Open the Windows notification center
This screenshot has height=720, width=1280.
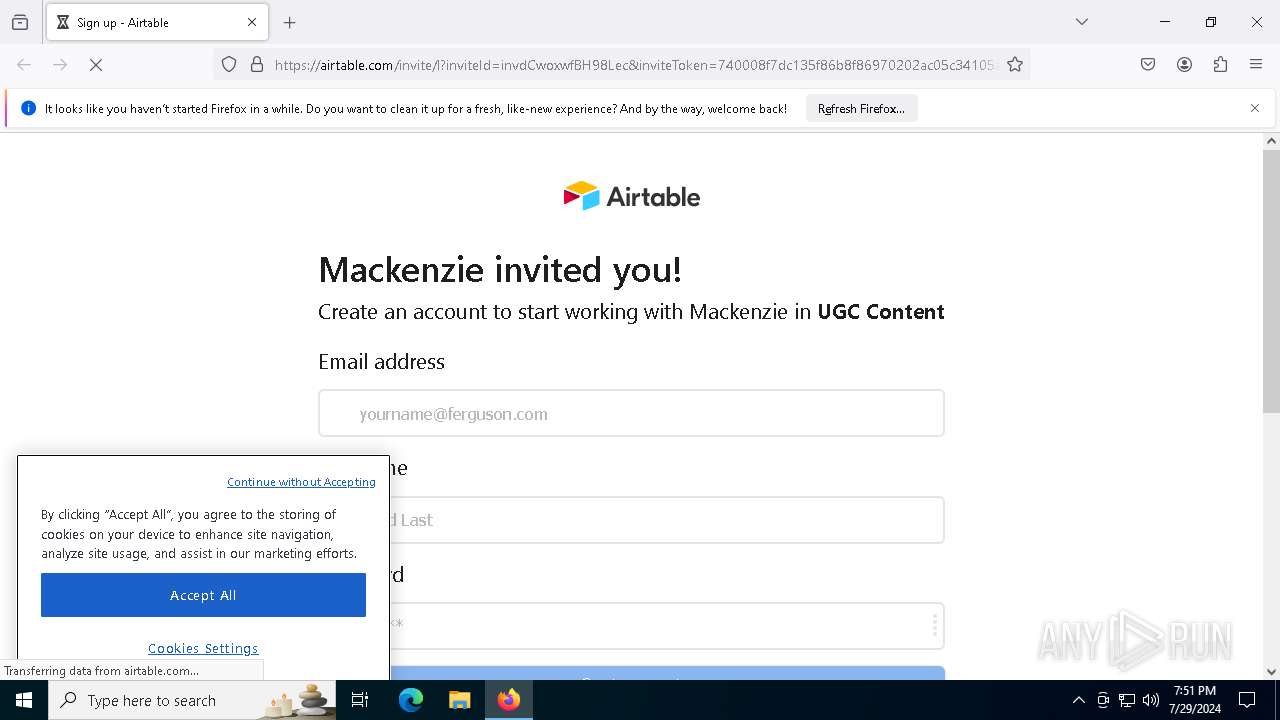coord(1247,700)
